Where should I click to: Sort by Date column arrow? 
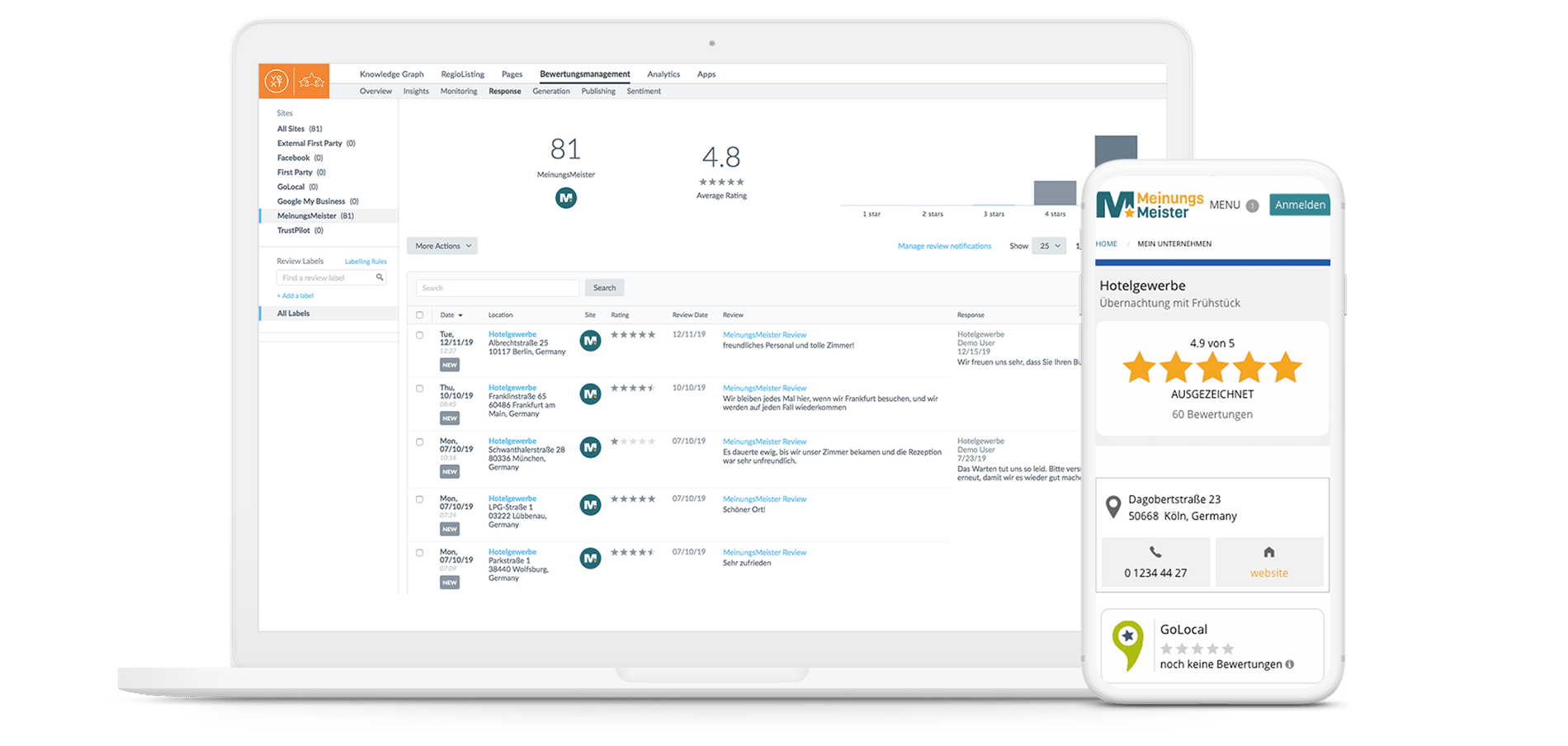coord(460,315)
